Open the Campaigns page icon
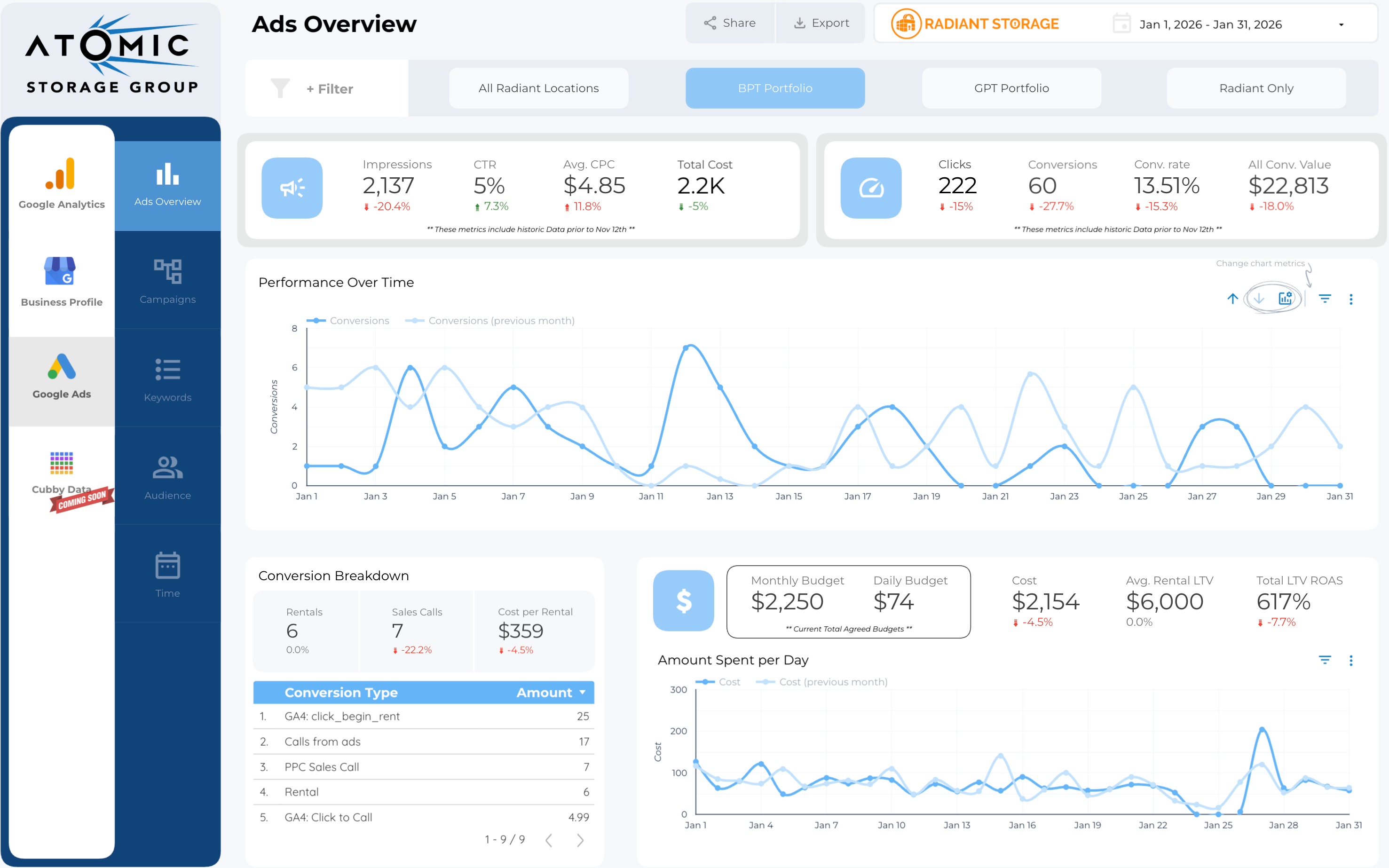 167,271
